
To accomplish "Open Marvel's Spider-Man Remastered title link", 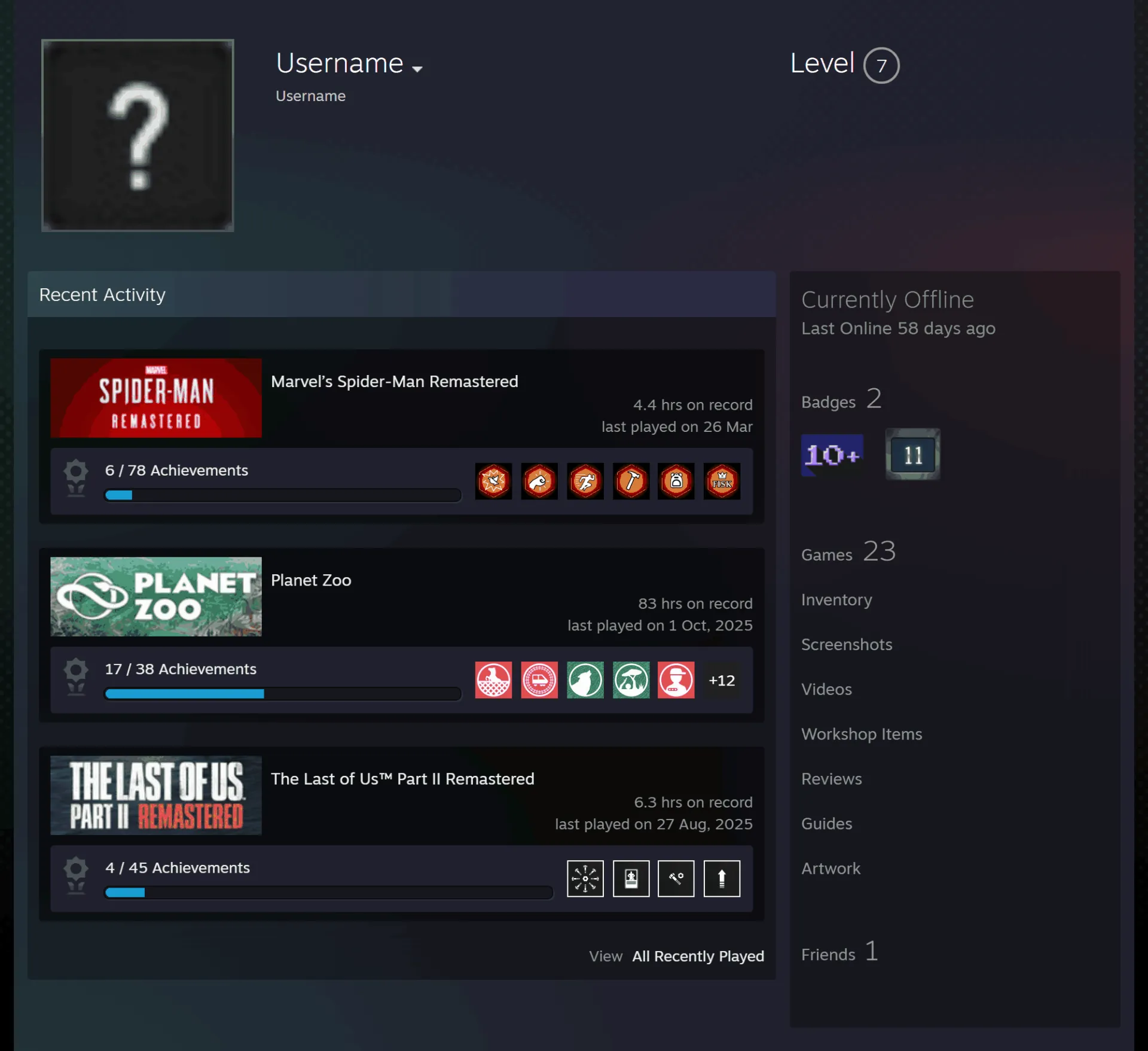I will pyautogui.click(x=395, y=382).
